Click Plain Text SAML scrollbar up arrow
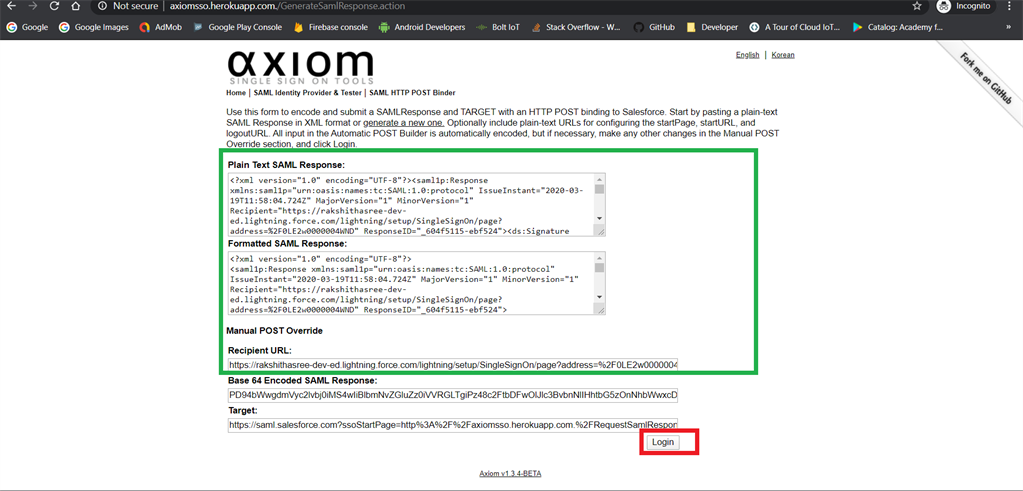 (600, 178)
